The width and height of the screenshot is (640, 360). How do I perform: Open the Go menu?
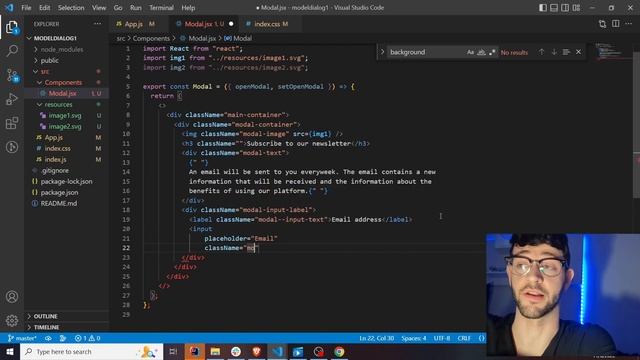118,8
